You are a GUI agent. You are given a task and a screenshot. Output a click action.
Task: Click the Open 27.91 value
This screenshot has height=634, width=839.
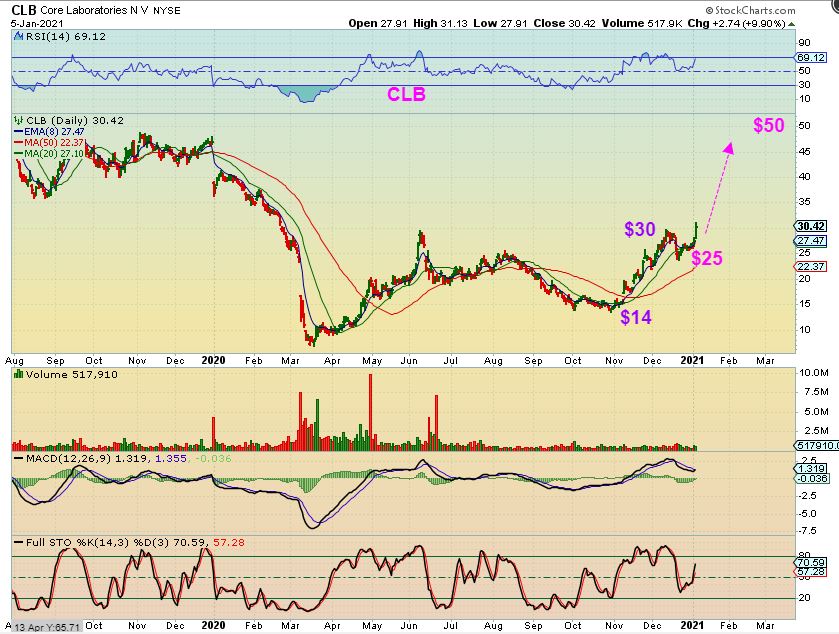(x=378, y=24)
